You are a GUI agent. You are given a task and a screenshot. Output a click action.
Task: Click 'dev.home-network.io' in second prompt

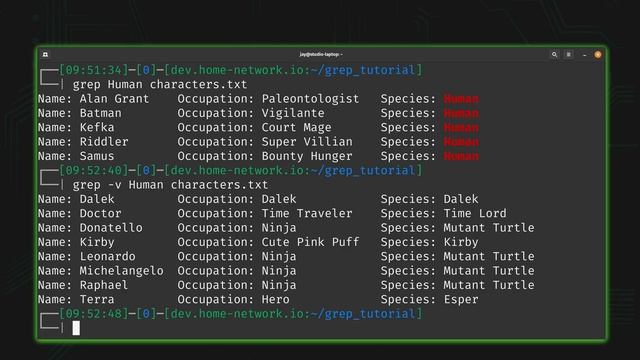pos(237,170)
